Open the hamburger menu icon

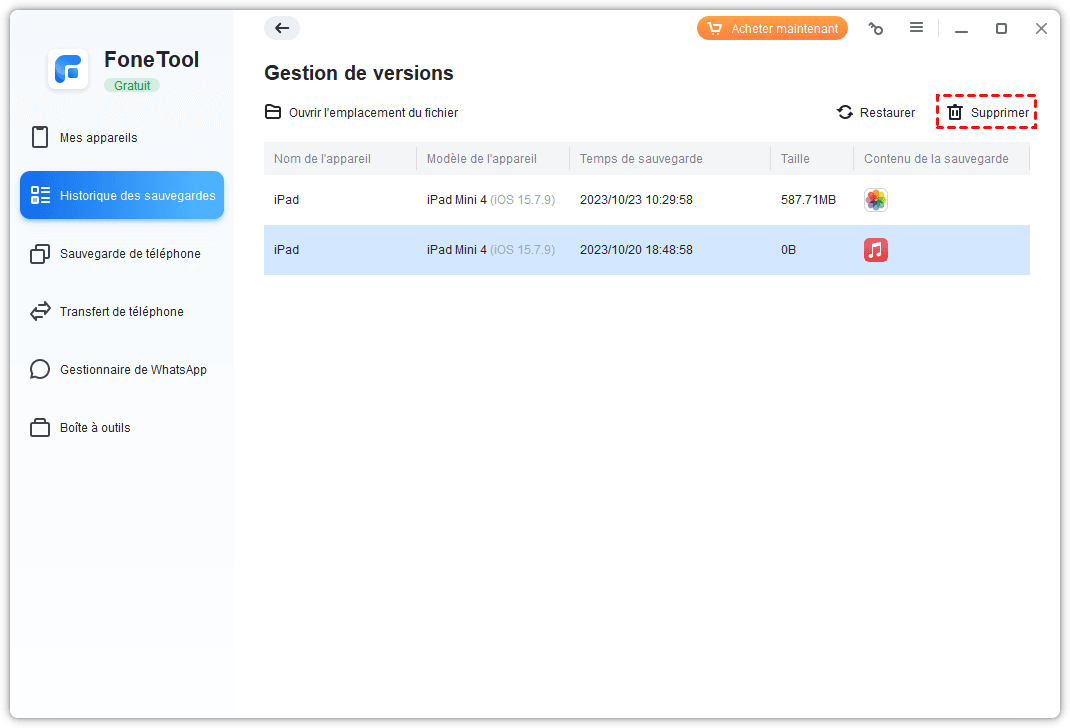(916, 28)
